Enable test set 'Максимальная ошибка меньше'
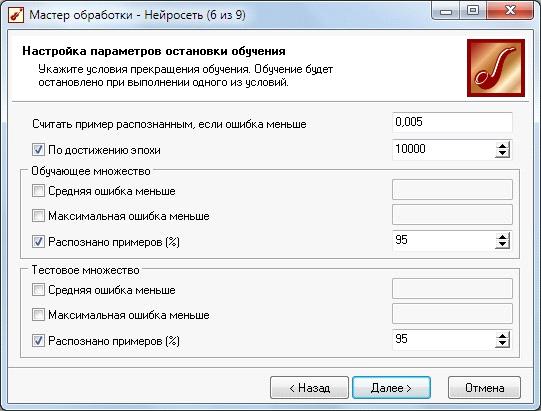Screen dimensions: 541x411 point(38,315)
